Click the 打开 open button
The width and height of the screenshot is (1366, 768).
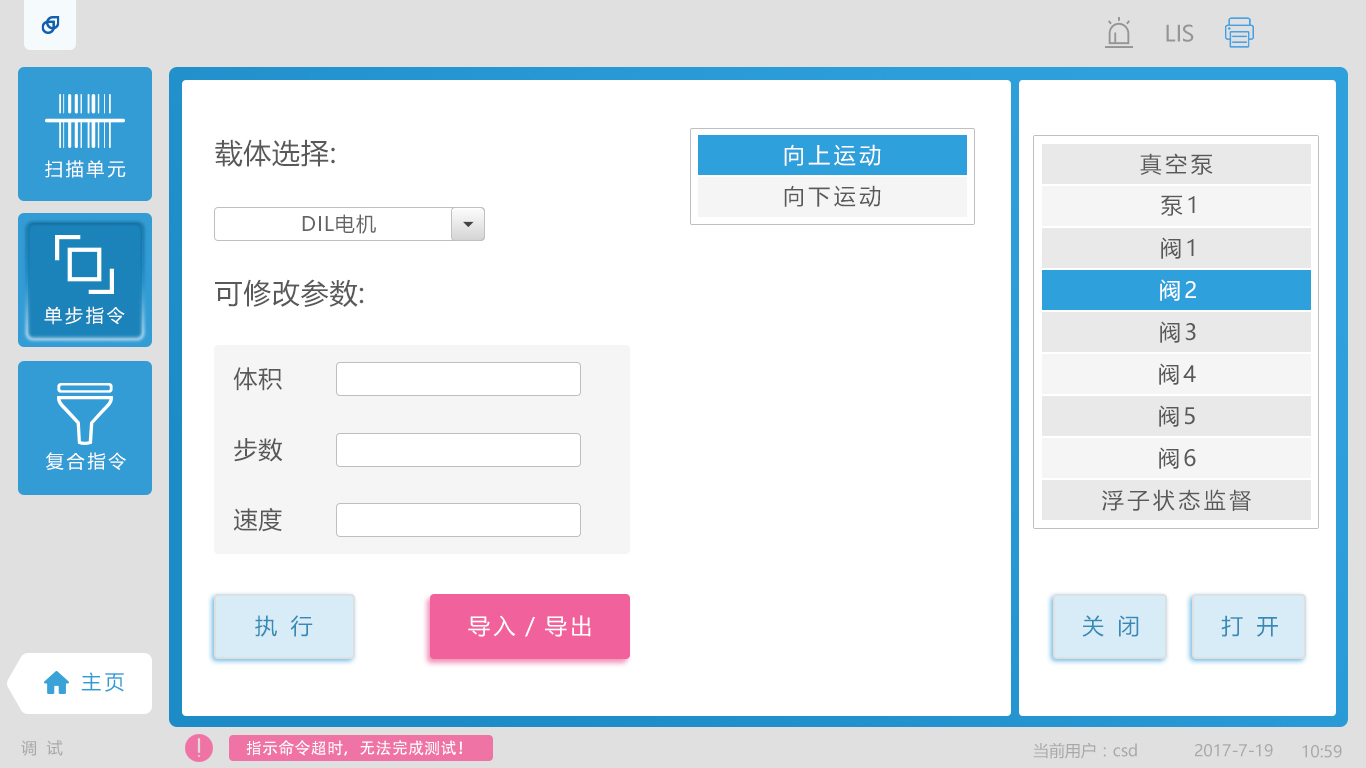point(1248,627)
